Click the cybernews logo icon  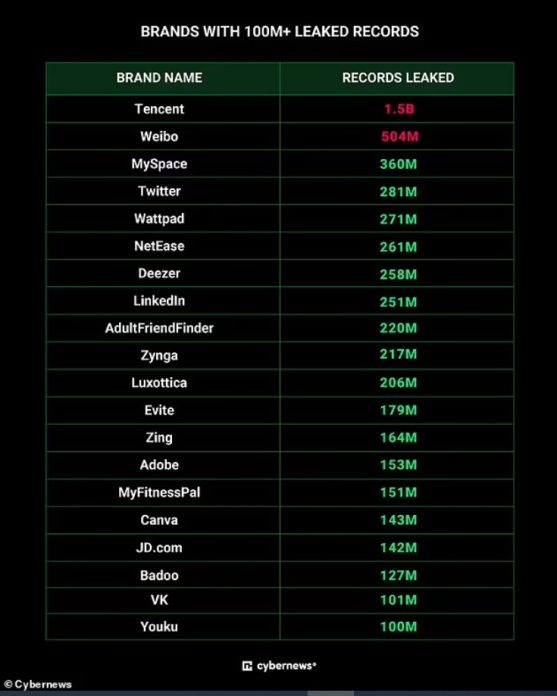click(247, 666)
